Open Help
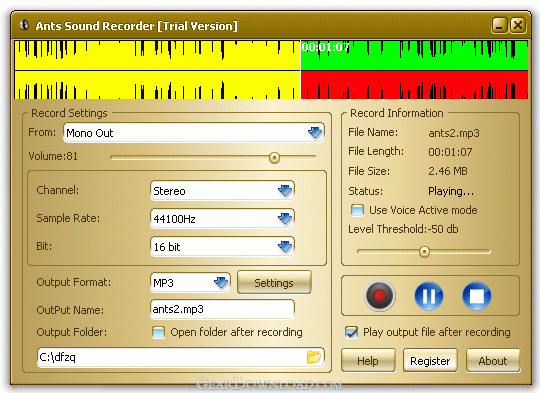The height and width of the screenshot is (393, 540). pos(368,361)
